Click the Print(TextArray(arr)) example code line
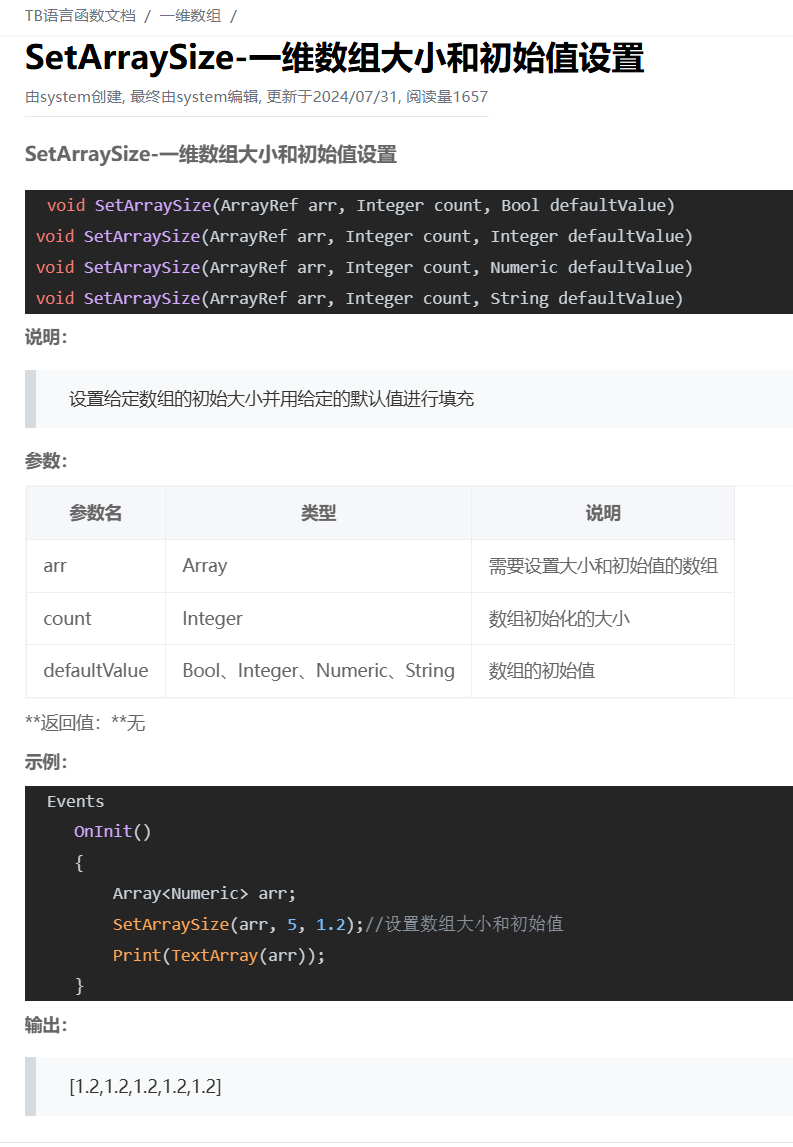This screenshot has width=793, height=1147. (219, 955)
